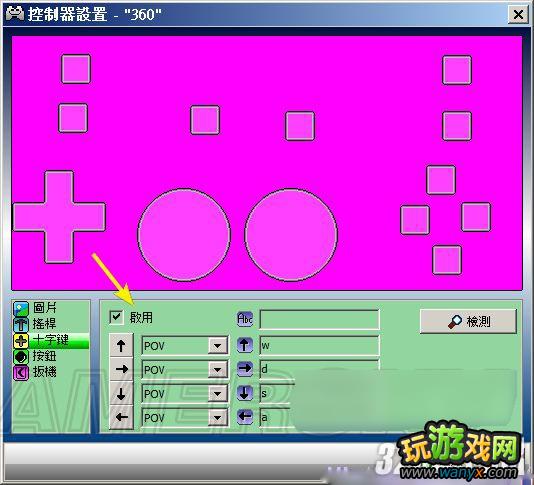Click the 檢測 (detect) button
Screen dimensions: 534x485
468,321
